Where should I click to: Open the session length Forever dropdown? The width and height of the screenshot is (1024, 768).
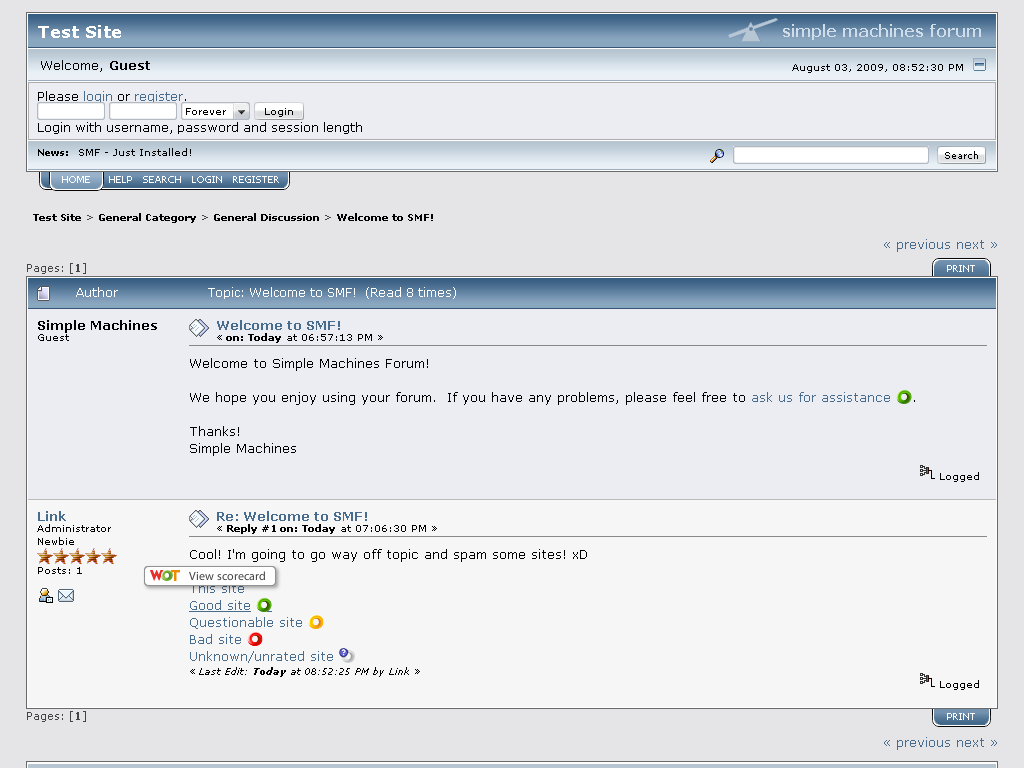click(216, 112)
